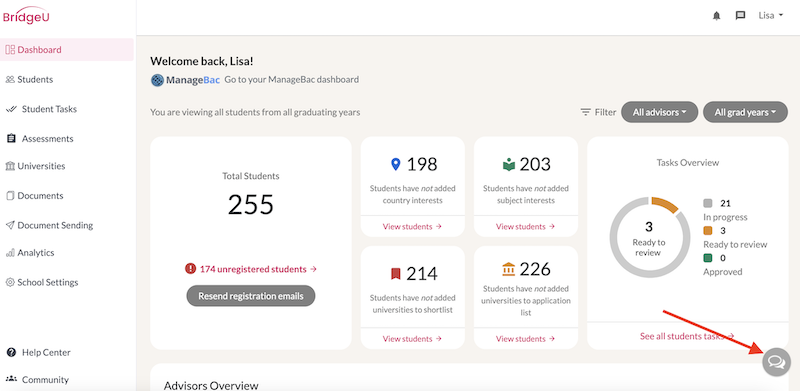Click the Community people icon

(11, 379)
